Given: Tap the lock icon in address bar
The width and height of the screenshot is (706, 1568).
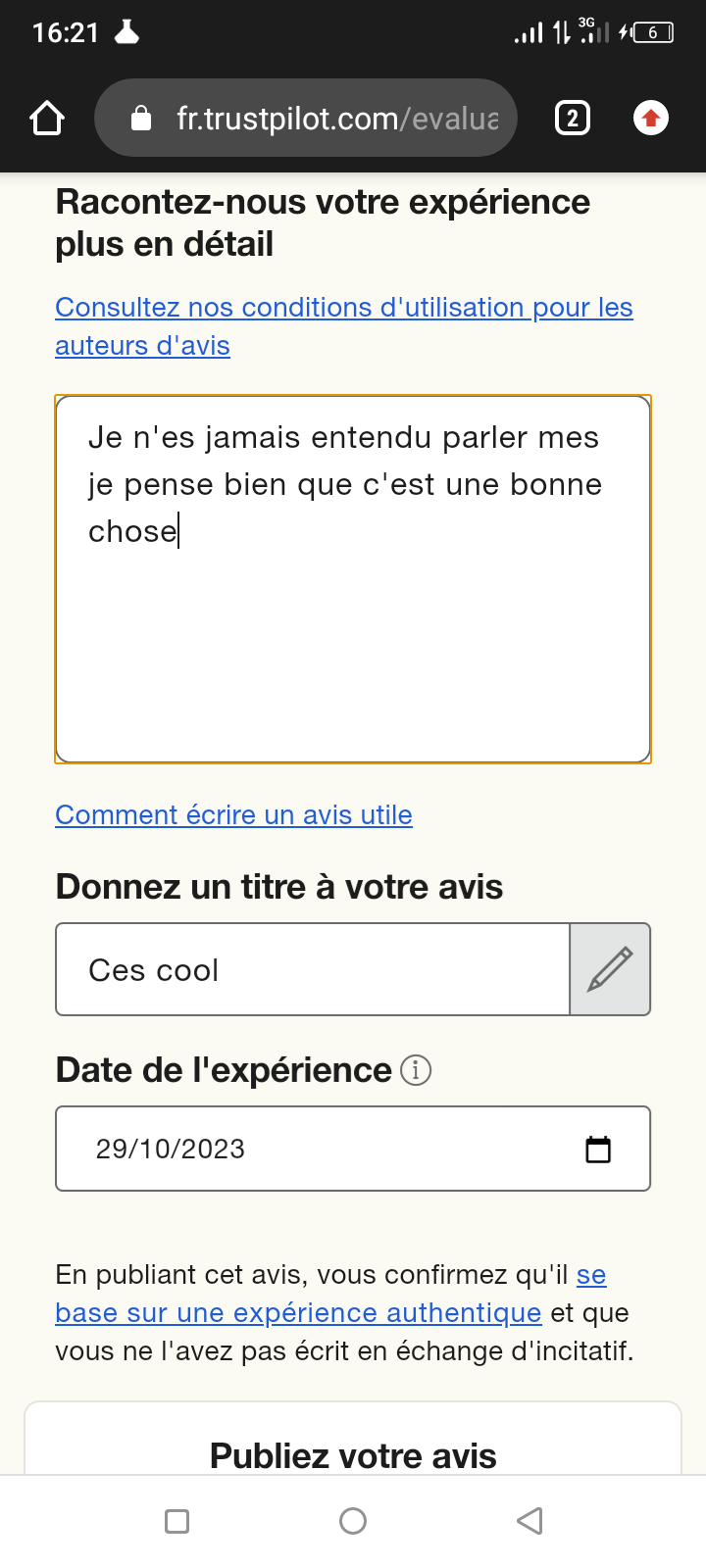Looking at the screenshot, I should [141, 119].
